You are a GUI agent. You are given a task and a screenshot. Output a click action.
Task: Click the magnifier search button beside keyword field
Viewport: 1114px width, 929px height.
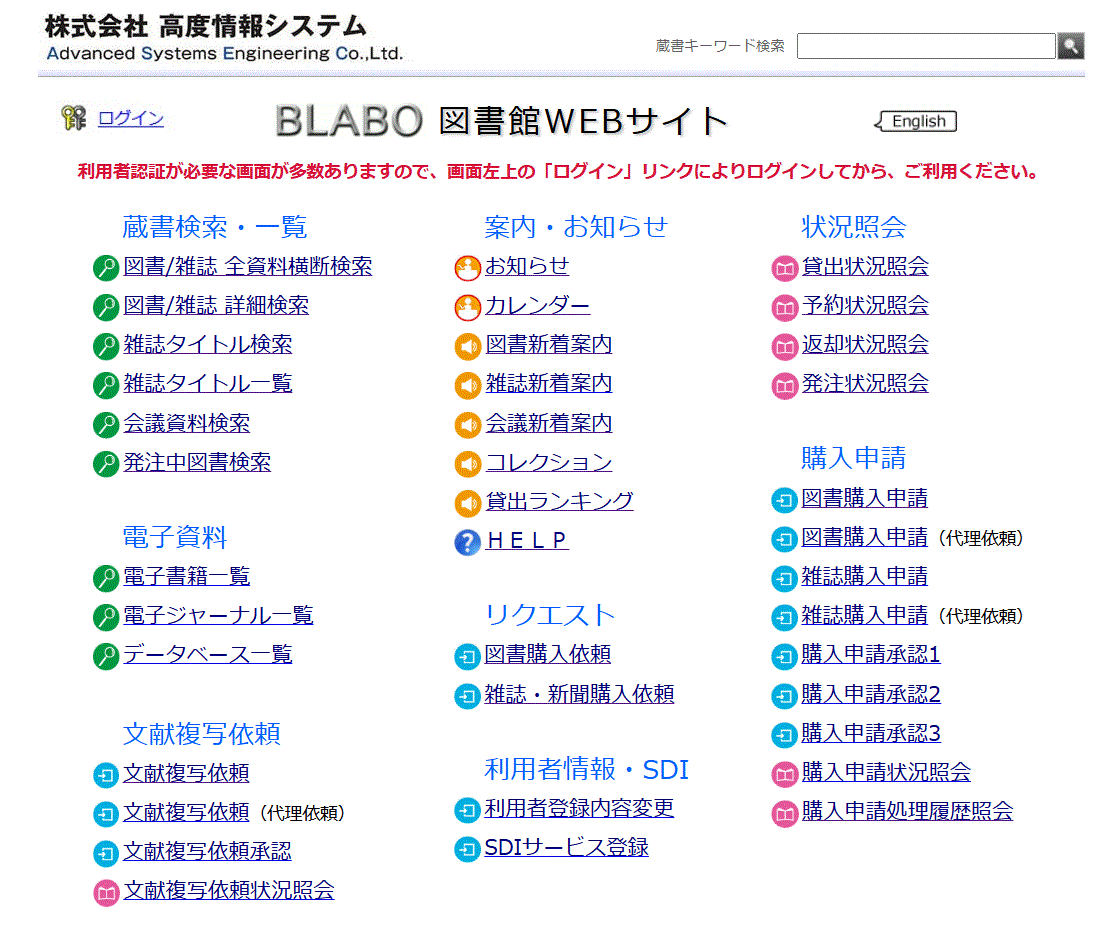click(x=1070, y=46)
